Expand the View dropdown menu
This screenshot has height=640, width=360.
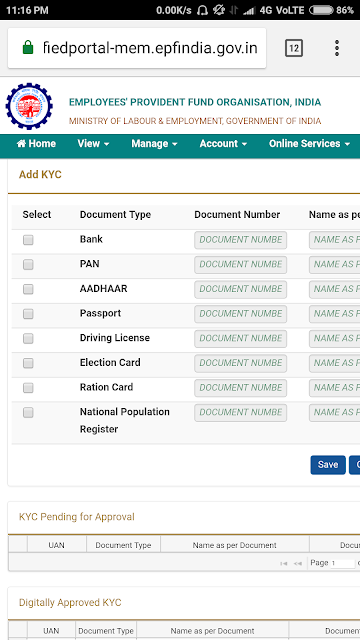(93, 144)
